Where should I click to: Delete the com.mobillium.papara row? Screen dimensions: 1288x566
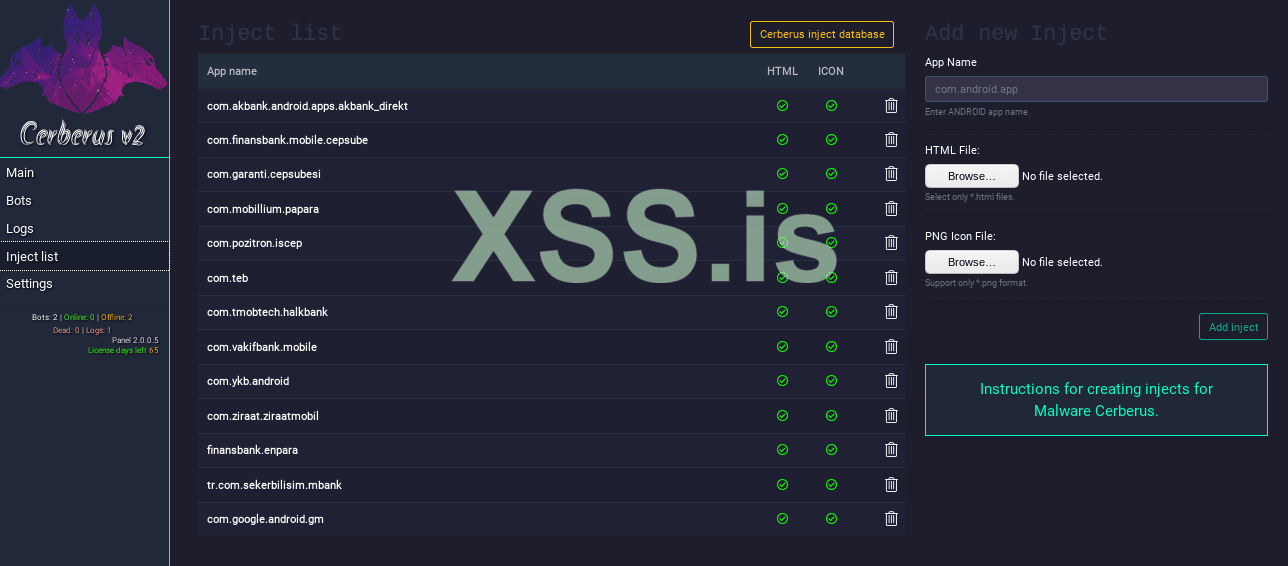[x=891, y=209]
